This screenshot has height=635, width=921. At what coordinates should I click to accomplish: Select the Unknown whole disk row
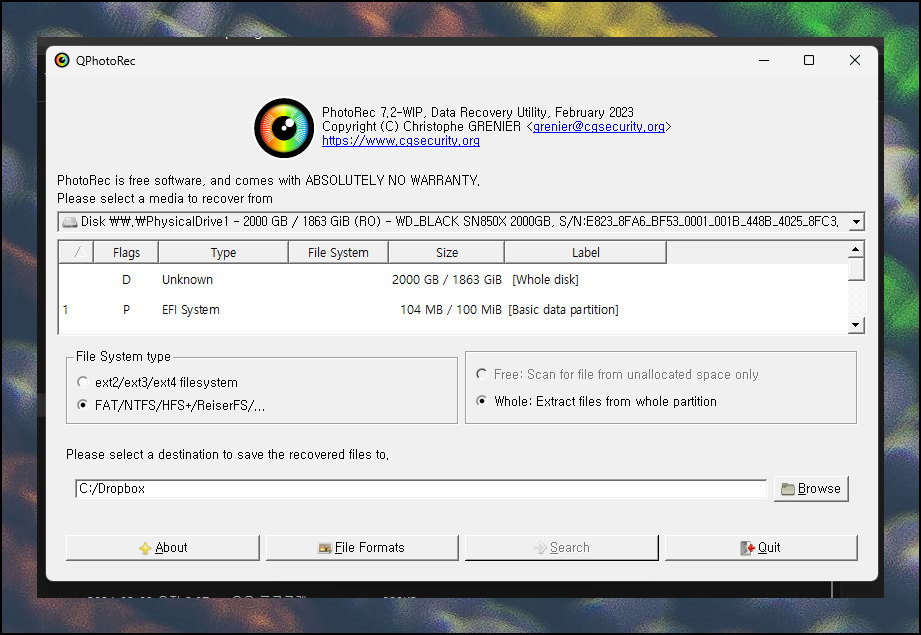[x=453, y=280]
